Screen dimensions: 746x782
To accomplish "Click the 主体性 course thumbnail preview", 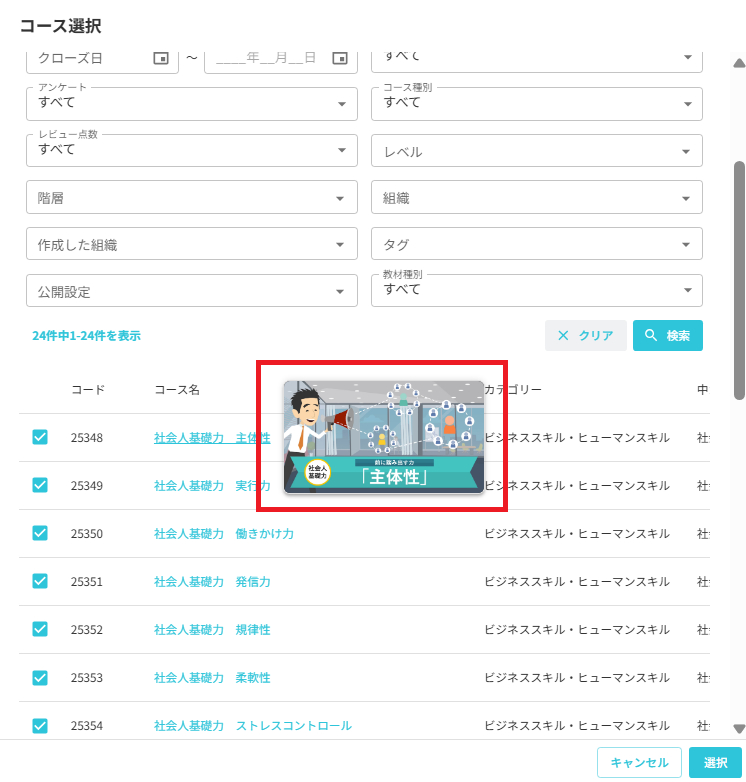I will pos(383,437).
